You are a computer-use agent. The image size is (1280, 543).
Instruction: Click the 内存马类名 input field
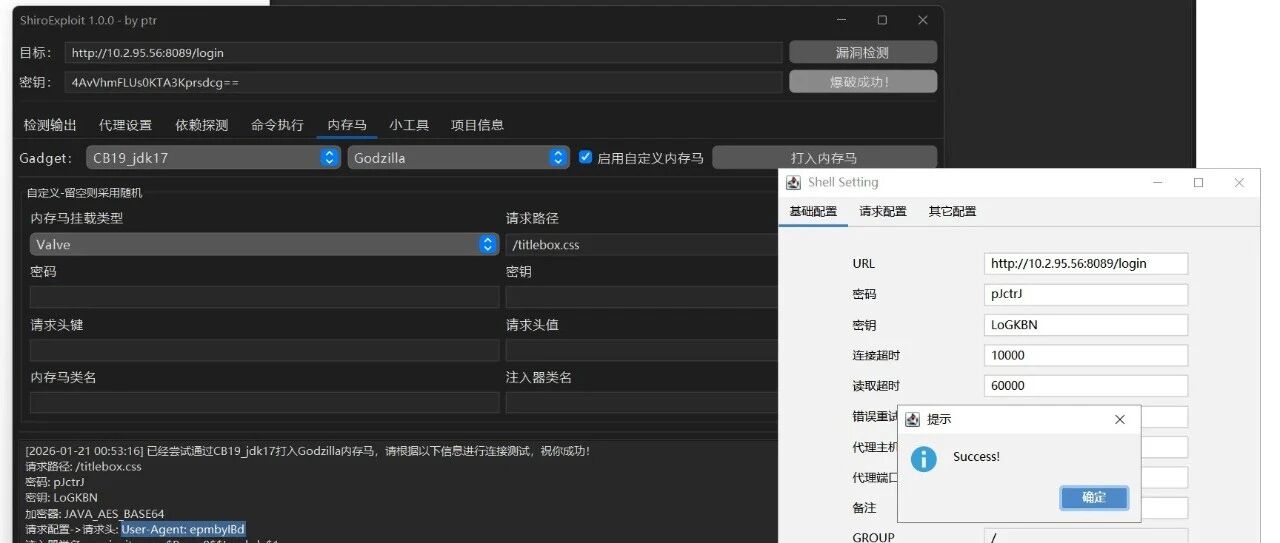pyautogui.click(x=264, y=403)
